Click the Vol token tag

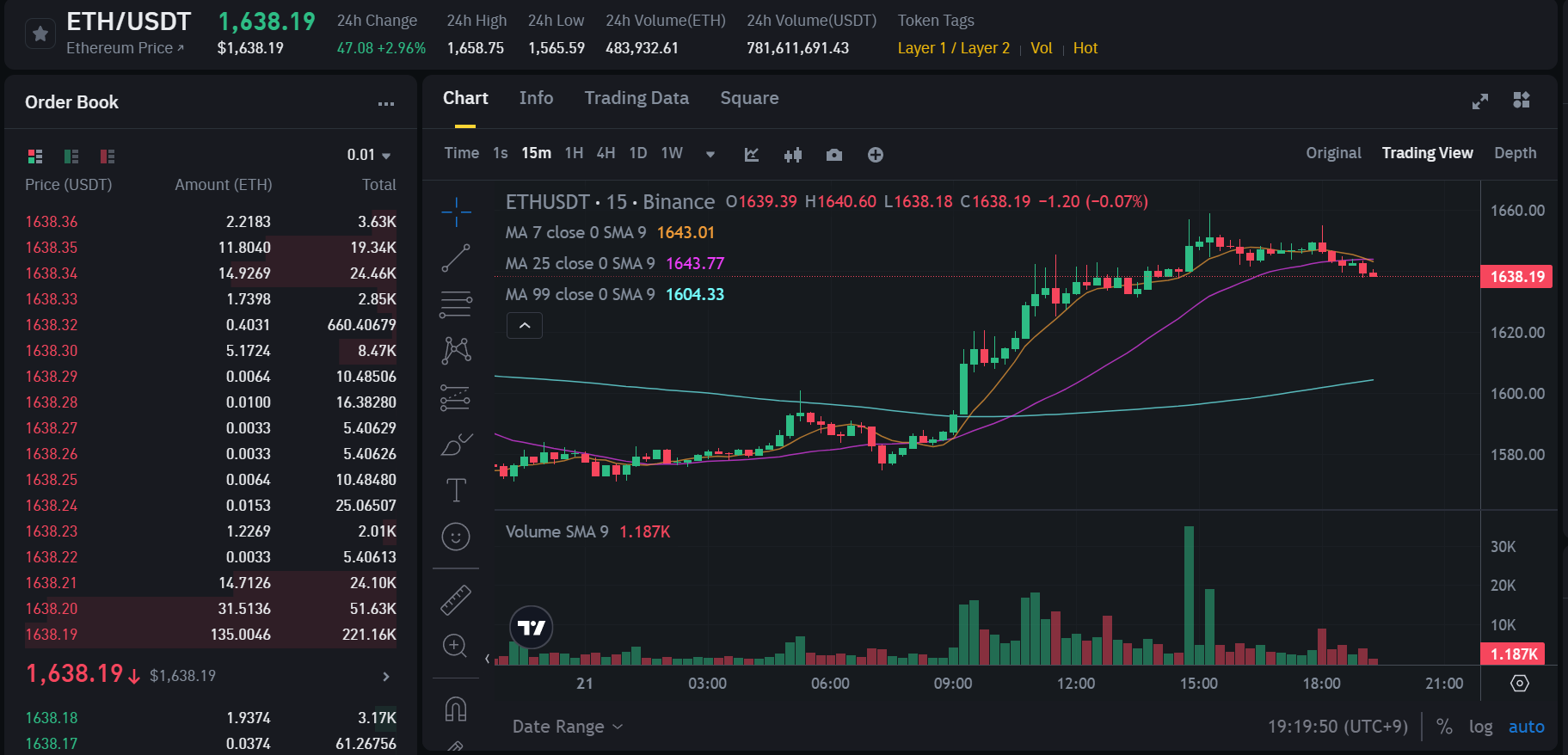1041,48
